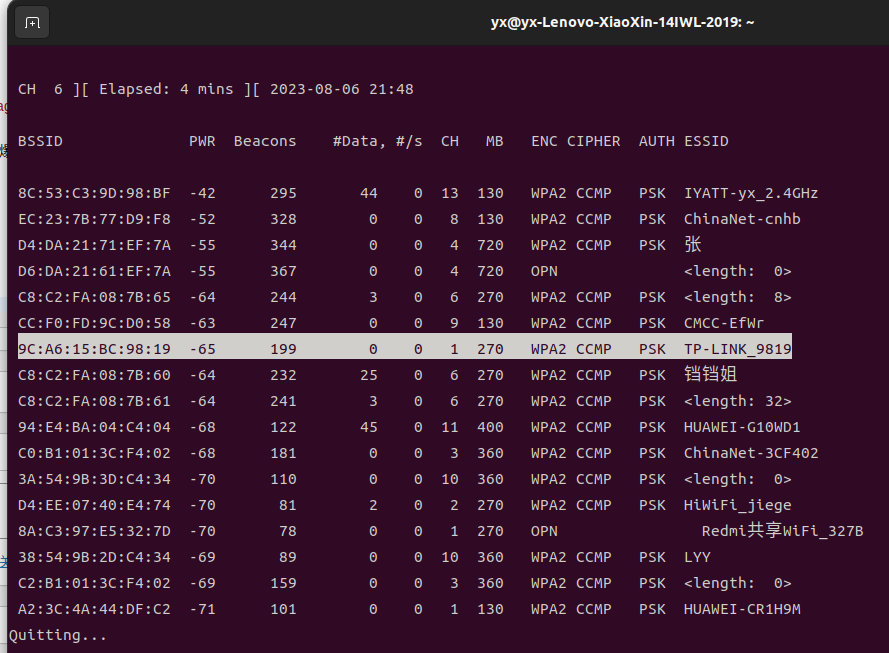
Task: Click the terminal title yx@yx-Lenovo-XiaoXin-14IWL-2019
Action: [x=623, y=23]
